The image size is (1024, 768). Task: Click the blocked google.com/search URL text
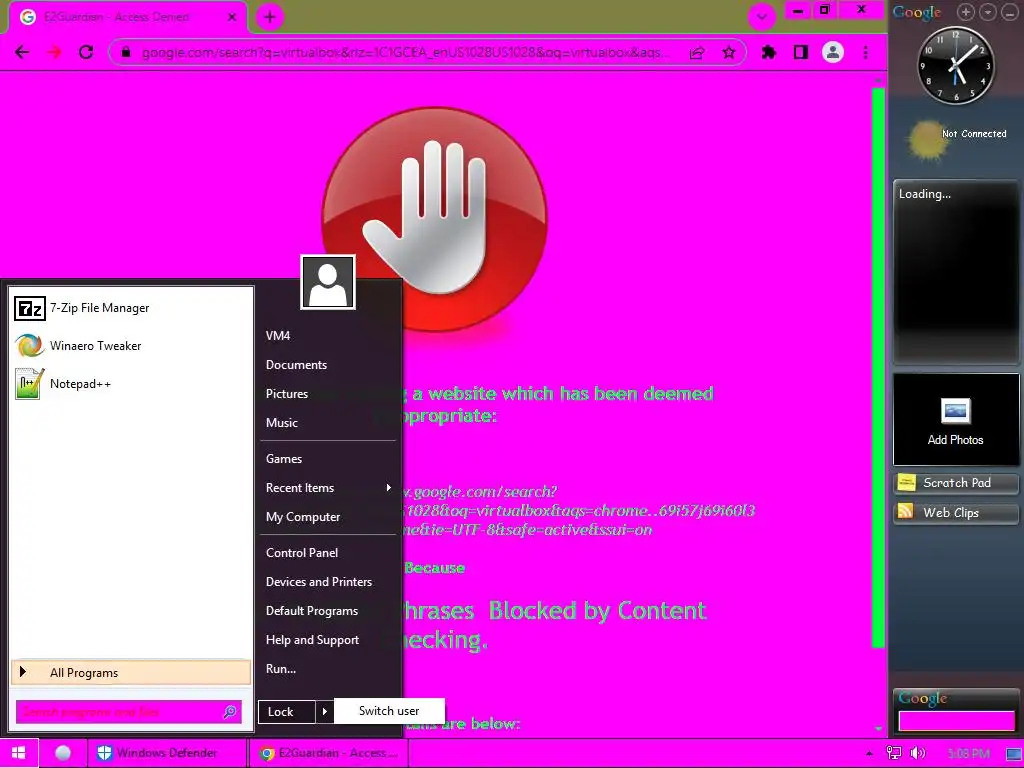point(578,510)
